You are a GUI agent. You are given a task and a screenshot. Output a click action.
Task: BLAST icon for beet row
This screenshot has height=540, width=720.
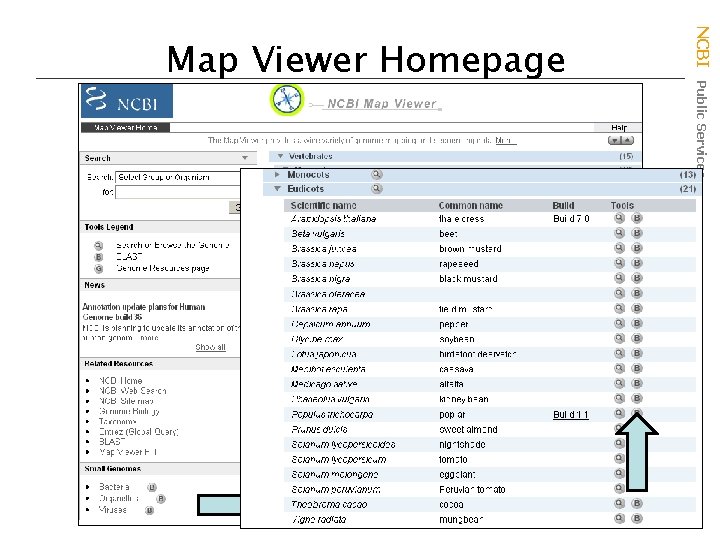point(637,233)
